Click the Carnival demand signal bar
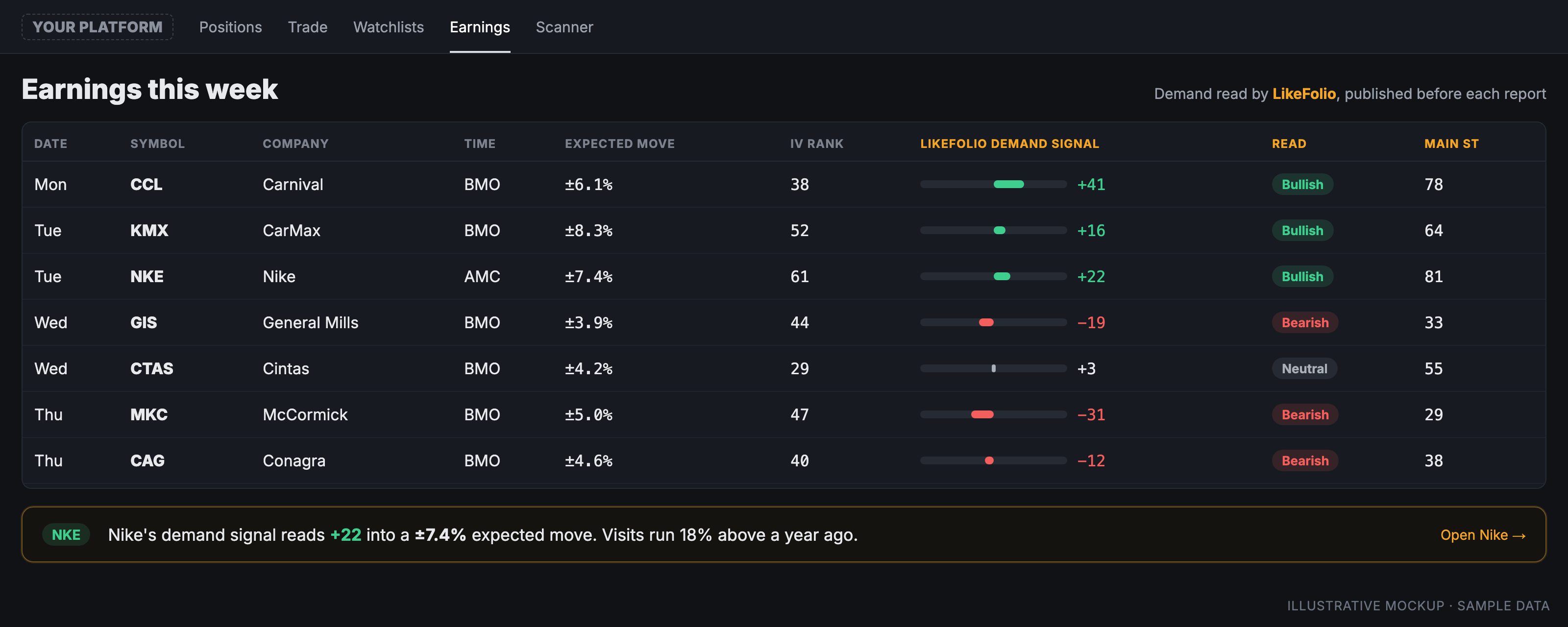 tap(993, 185)
